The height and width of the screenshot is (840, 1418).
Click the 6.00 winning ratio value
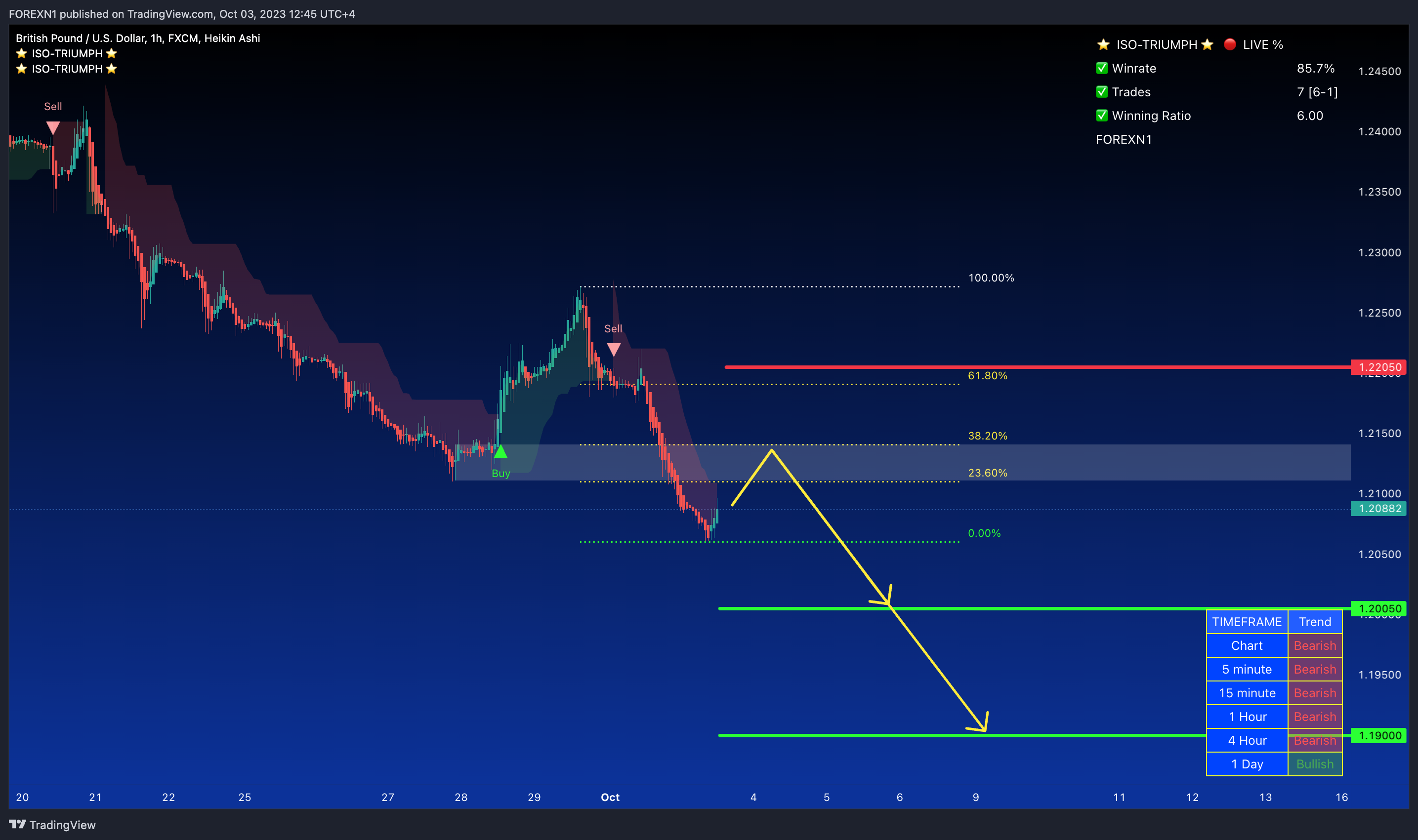tap(1310, 116)
